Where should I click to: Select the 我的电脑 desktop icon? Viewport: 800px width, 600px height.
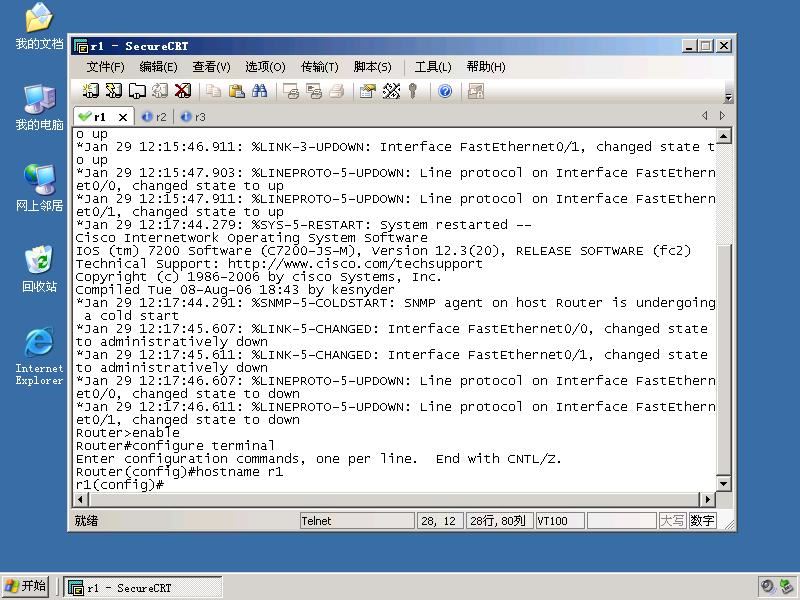pos(39,108)
